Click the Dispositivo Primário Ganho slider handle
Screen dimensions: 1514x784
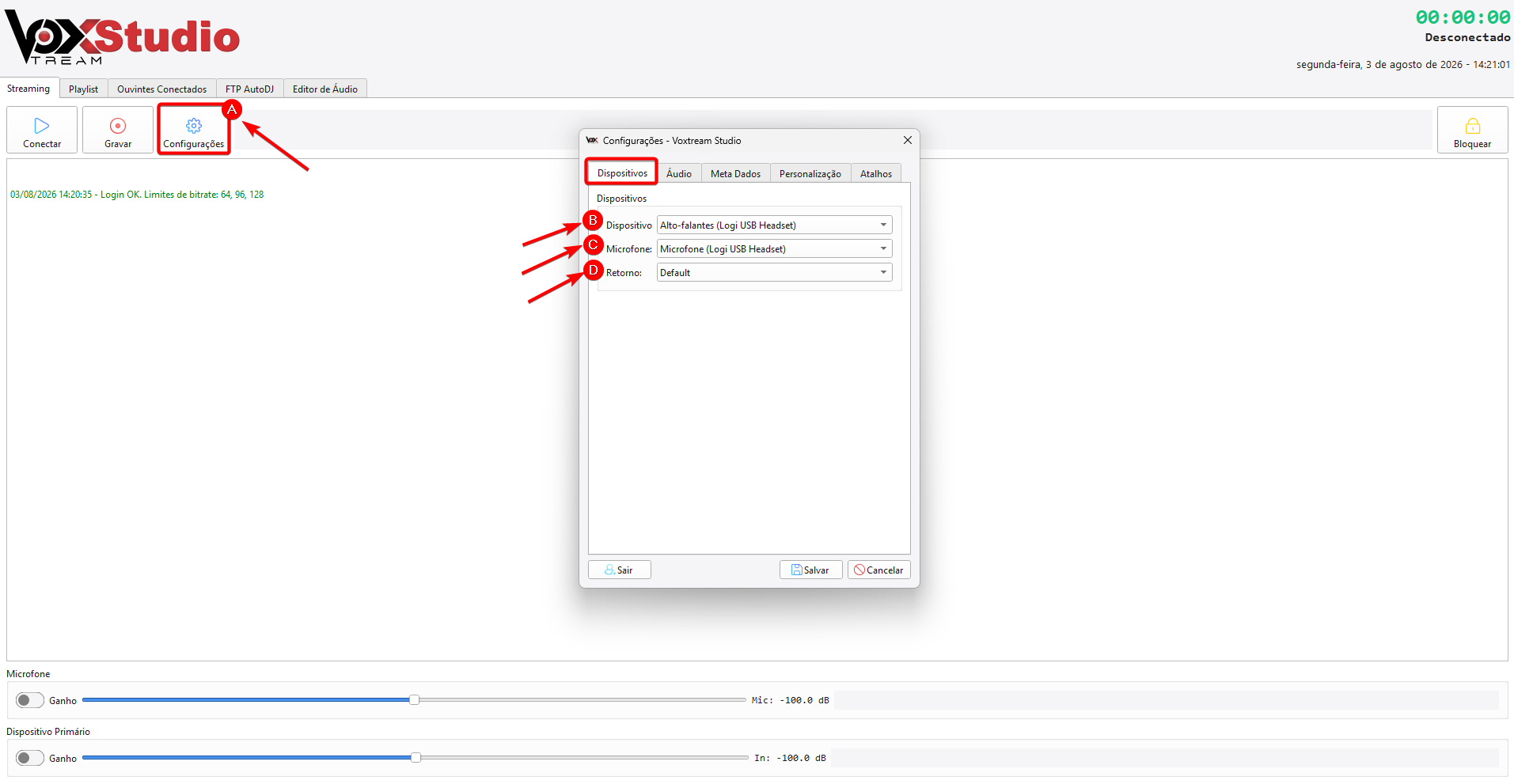click(415, 758)
